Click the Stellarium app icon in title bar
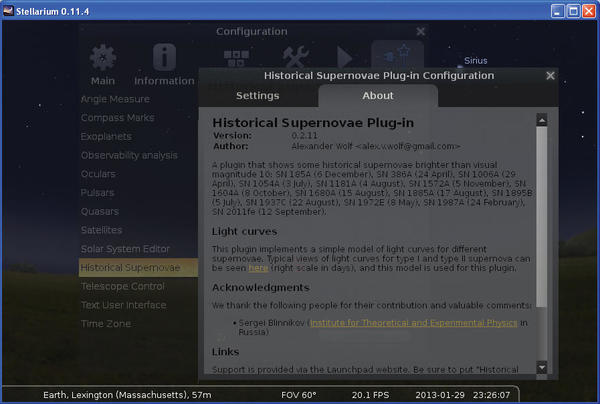This screenshot has width=600, height=404. [8, 11]
